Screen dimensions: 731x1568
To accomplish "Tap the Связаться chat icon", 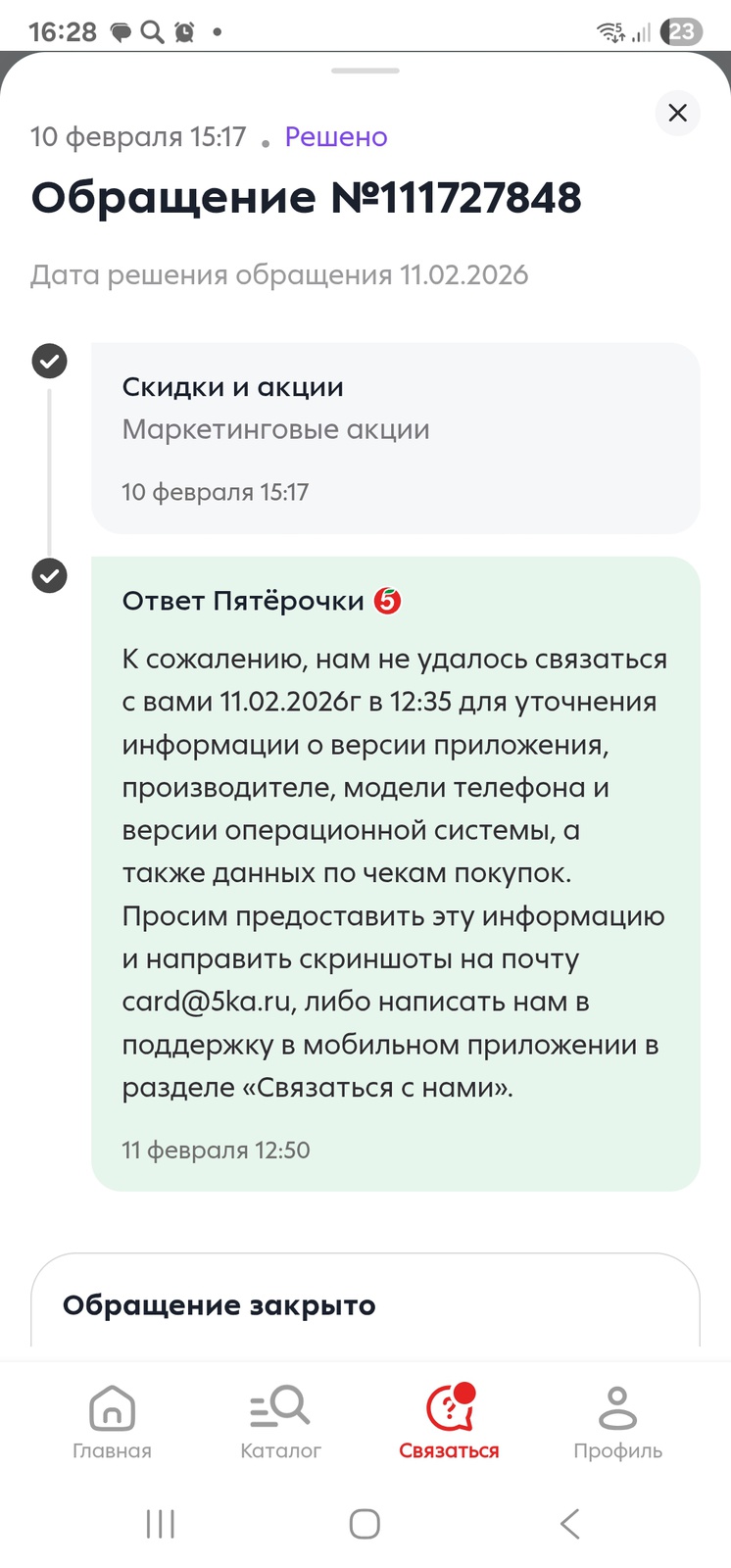I will pyautogui.click(x=450, y=1410).
